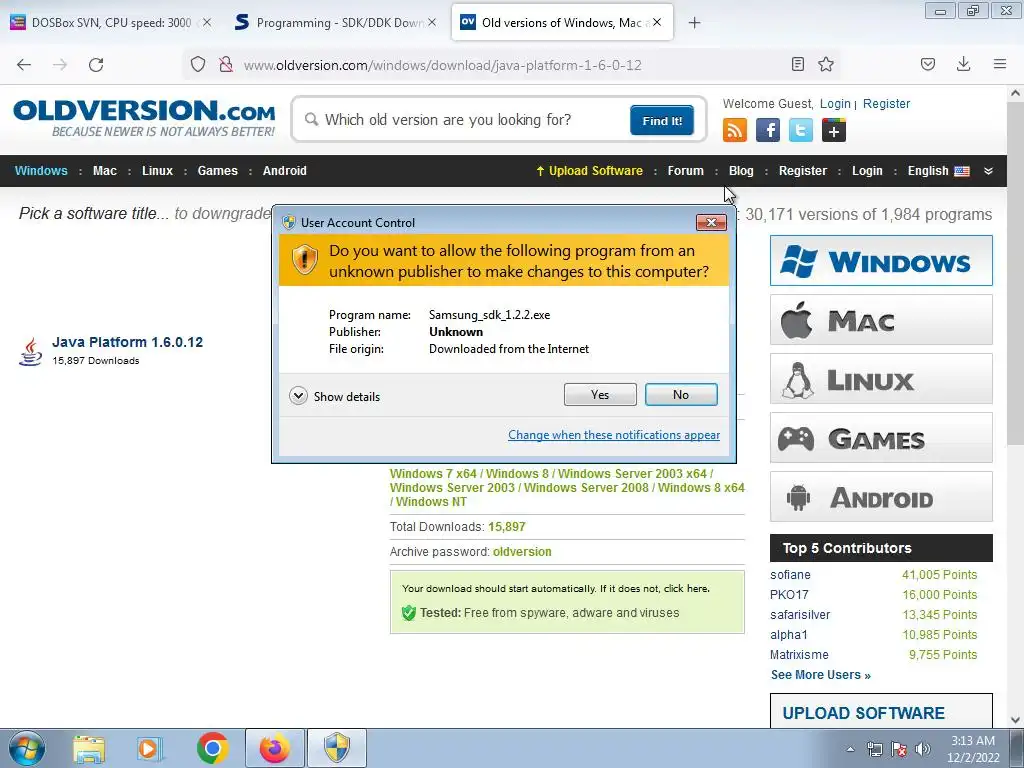Open the English language dropdown
The height and width of the screenshot is (768, 1024).
click(x=938, y=170)
